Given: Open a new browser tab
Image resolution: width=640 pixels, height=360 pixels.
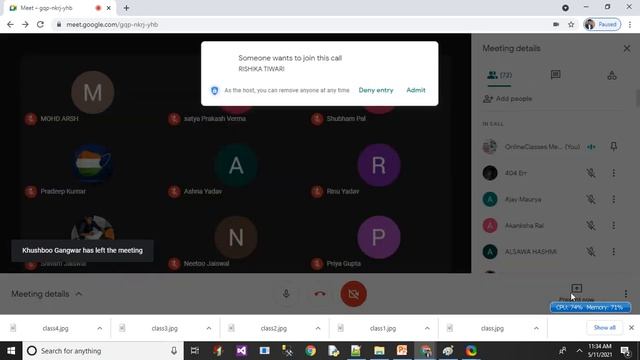Looking at the screenshot, I should click(126, 8).
